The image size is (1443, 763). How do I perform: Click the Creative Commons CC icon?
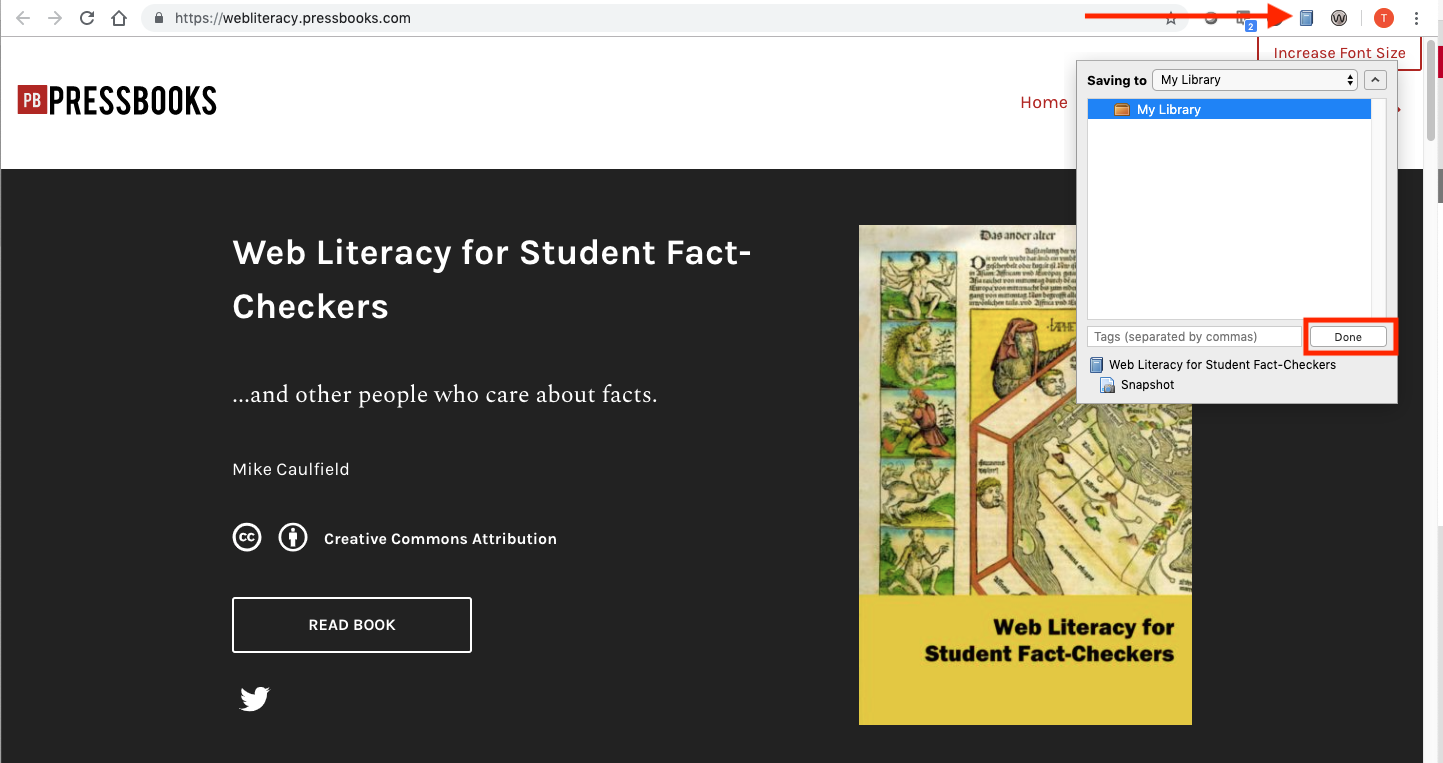pos(247,538)
